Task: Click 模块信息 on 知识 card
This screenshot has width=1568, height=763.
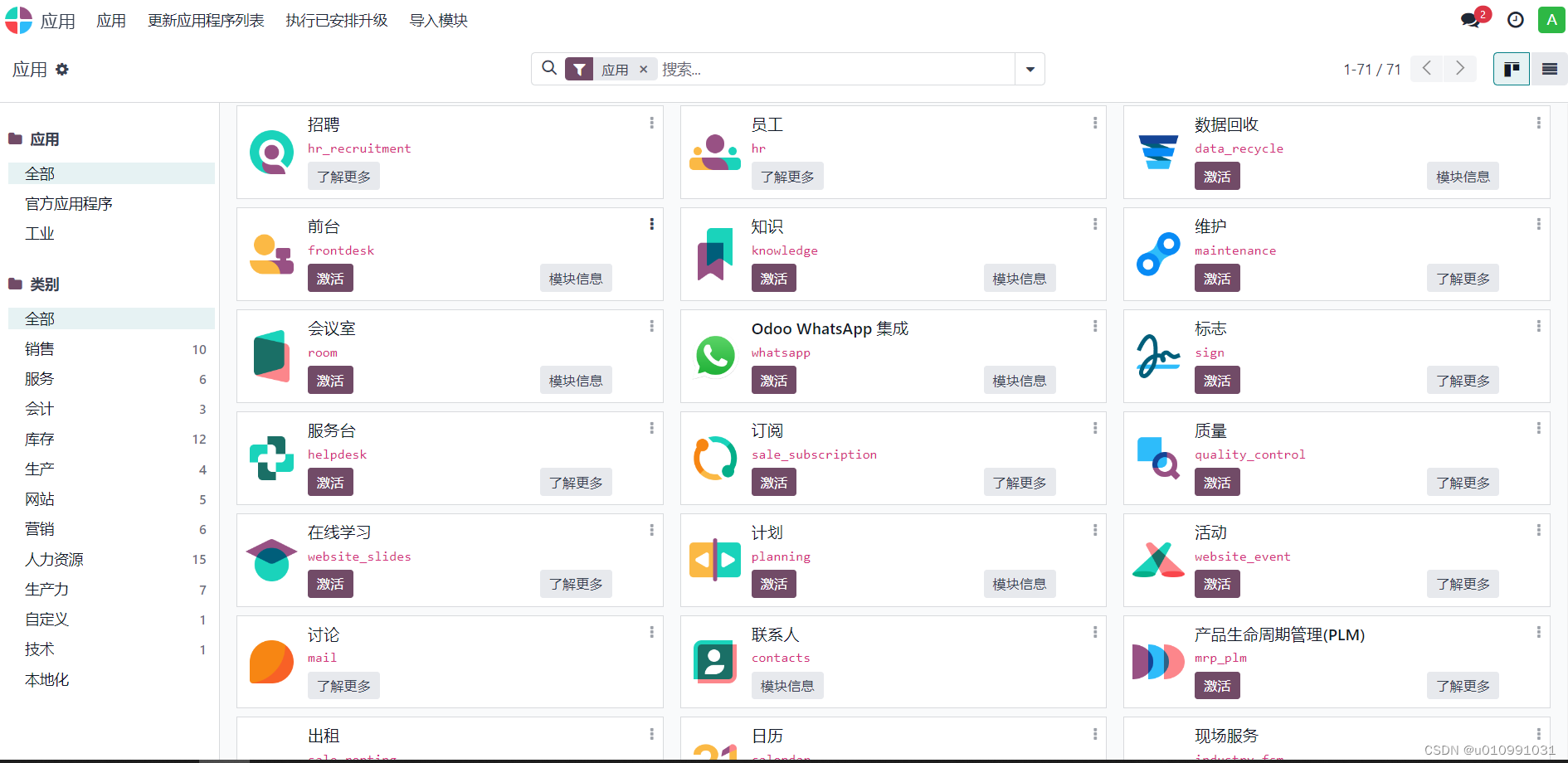Action: coord(1020,278)
